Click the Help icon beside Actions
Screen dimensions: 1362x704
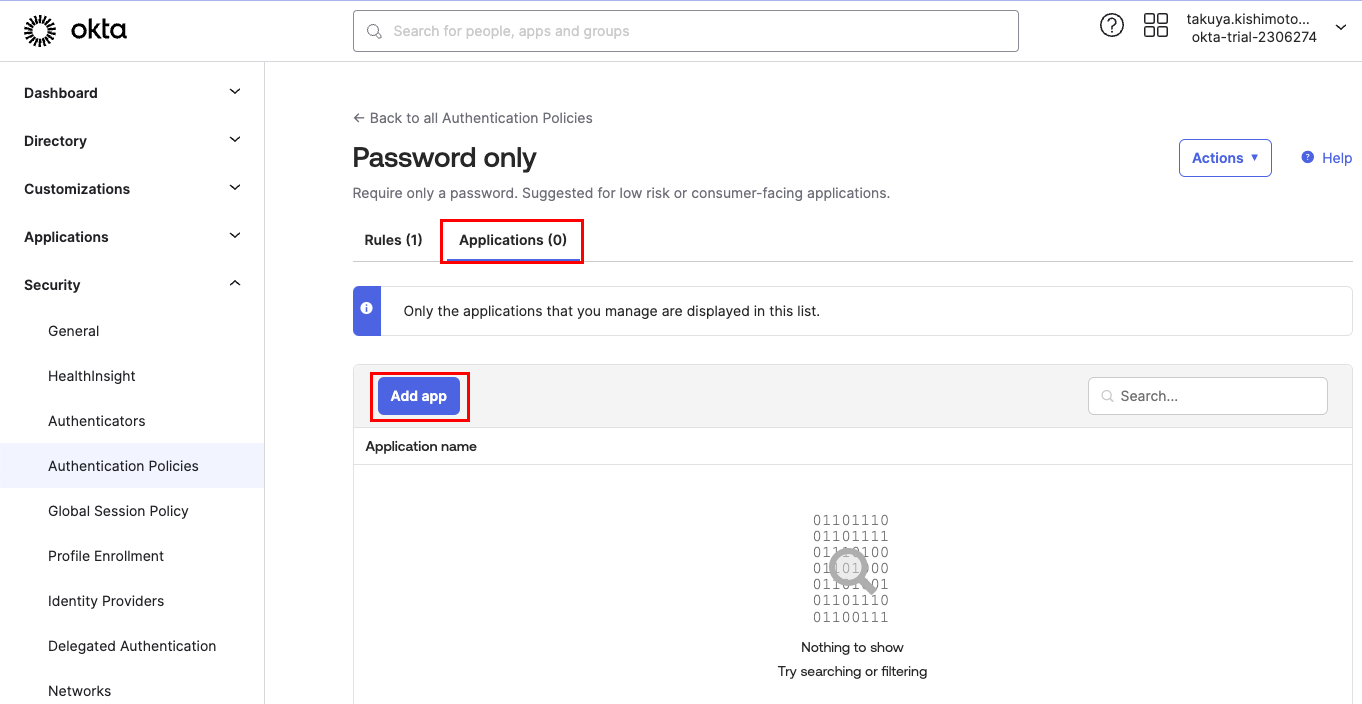[x=1307, y=158]
